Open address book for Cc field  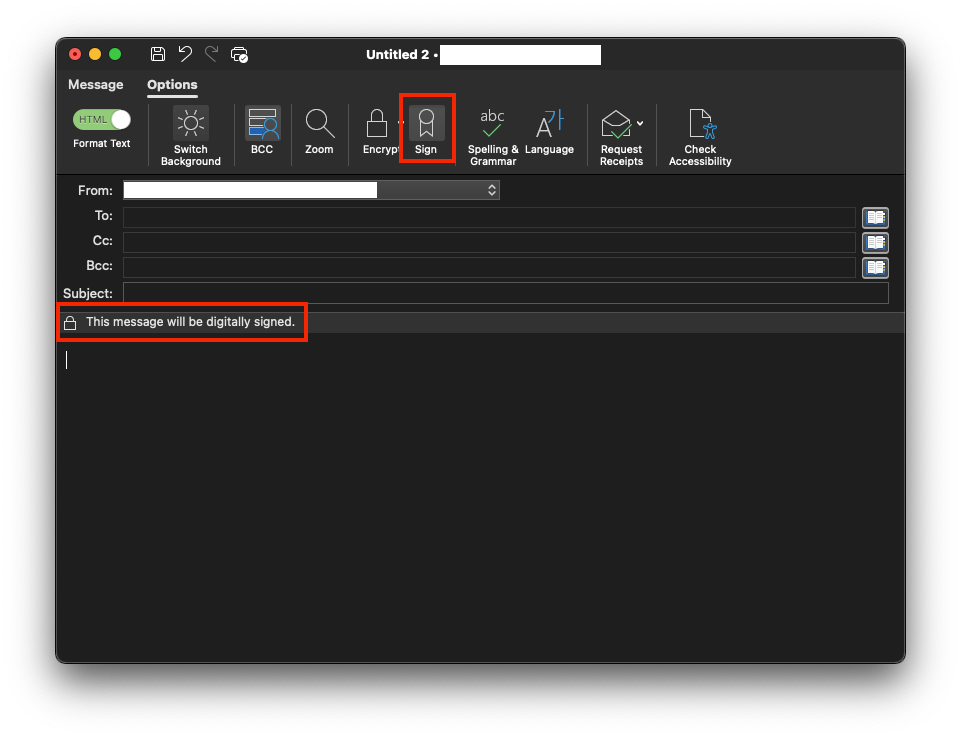point(875,242)
